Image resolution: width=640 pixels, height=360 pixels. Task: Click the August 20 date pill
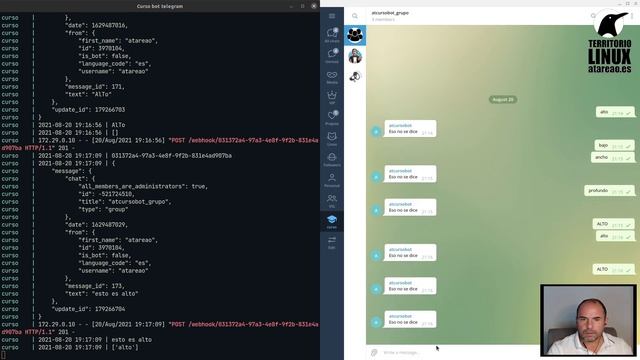tap(503, 100)
